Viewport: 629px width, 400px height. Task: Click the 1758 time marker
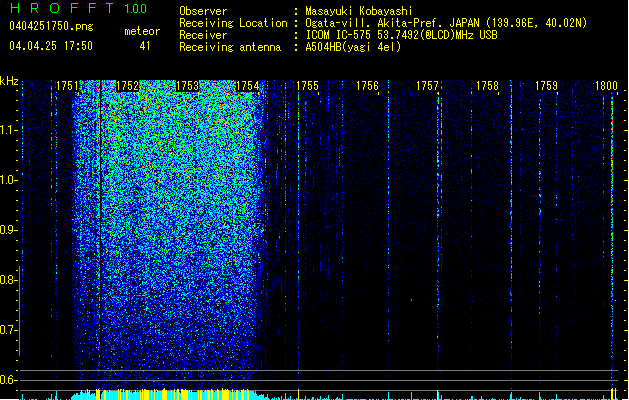coord(487,86)
